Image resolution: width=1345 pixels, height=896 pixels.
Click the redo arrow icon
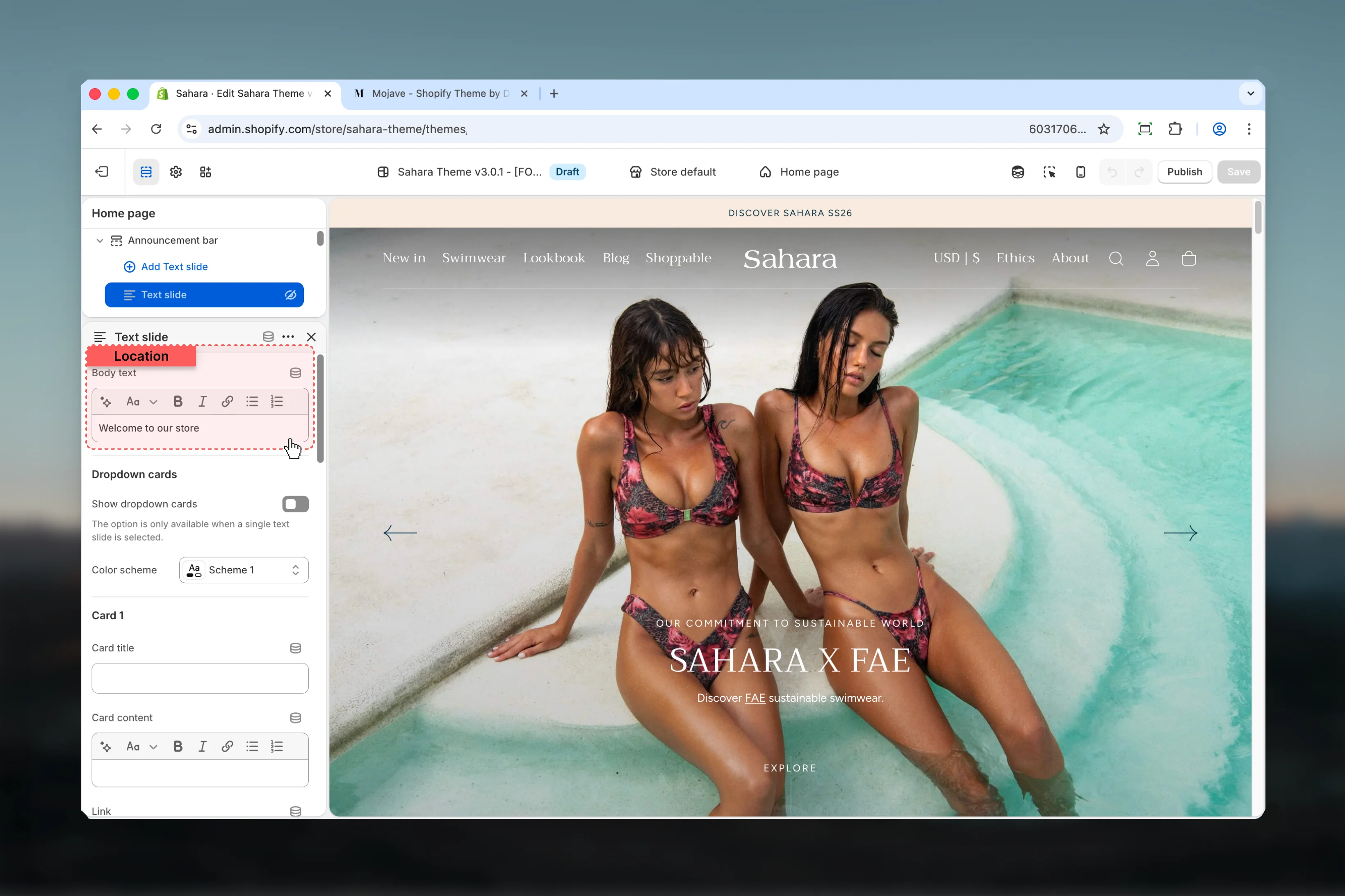[x=1139, y=172]
